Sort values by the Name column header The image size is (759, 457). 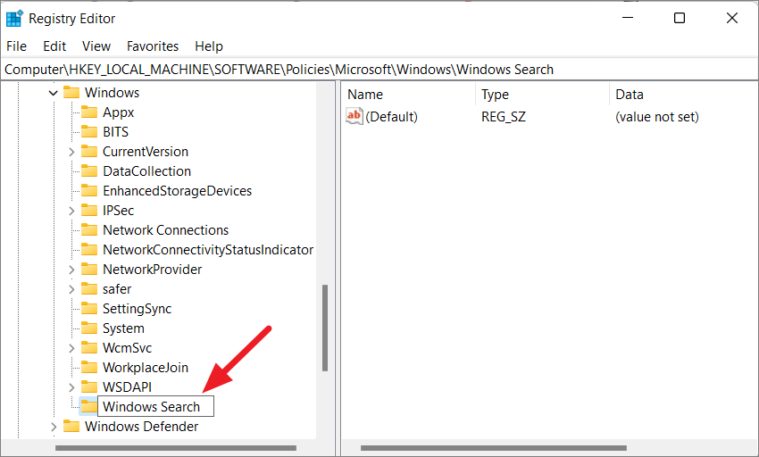tap(409, 94)
